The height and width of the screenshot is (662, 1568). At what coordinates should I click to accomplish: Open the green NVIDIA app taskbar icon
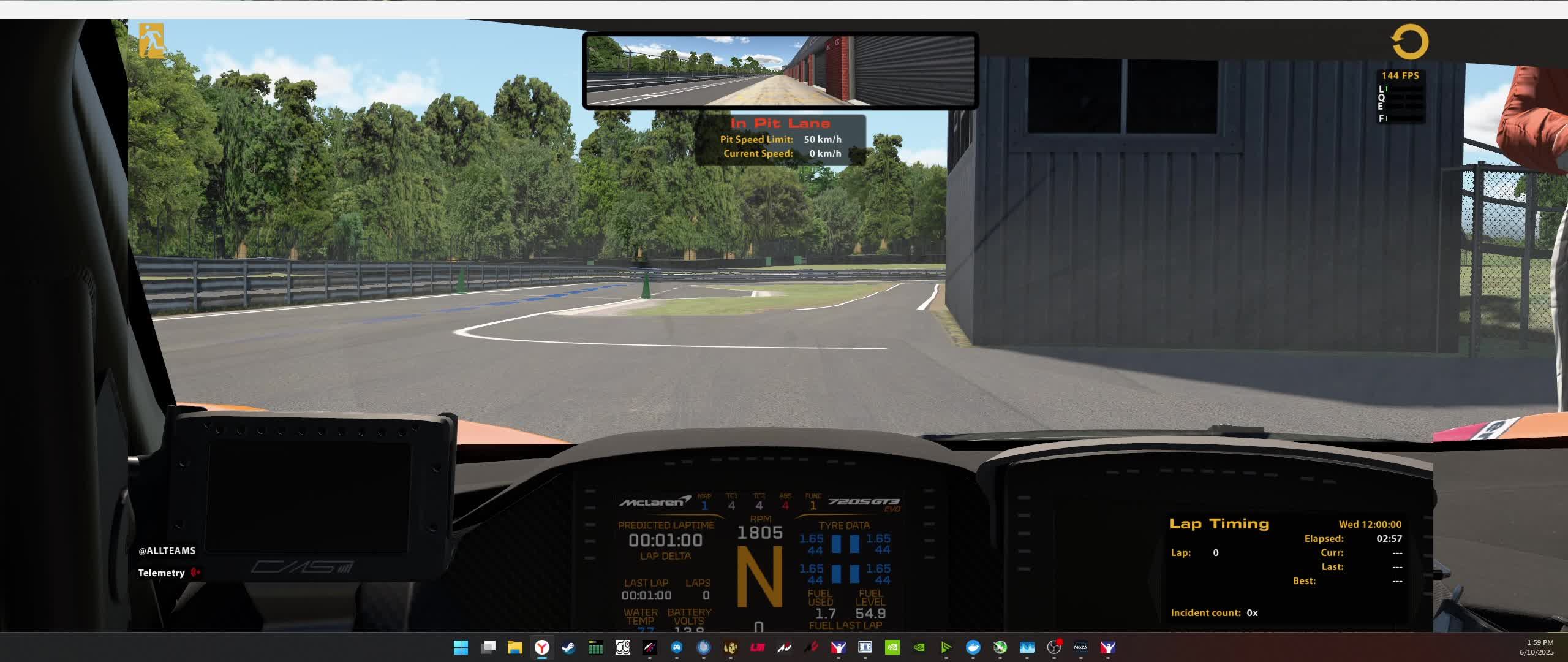click(892, 647)
